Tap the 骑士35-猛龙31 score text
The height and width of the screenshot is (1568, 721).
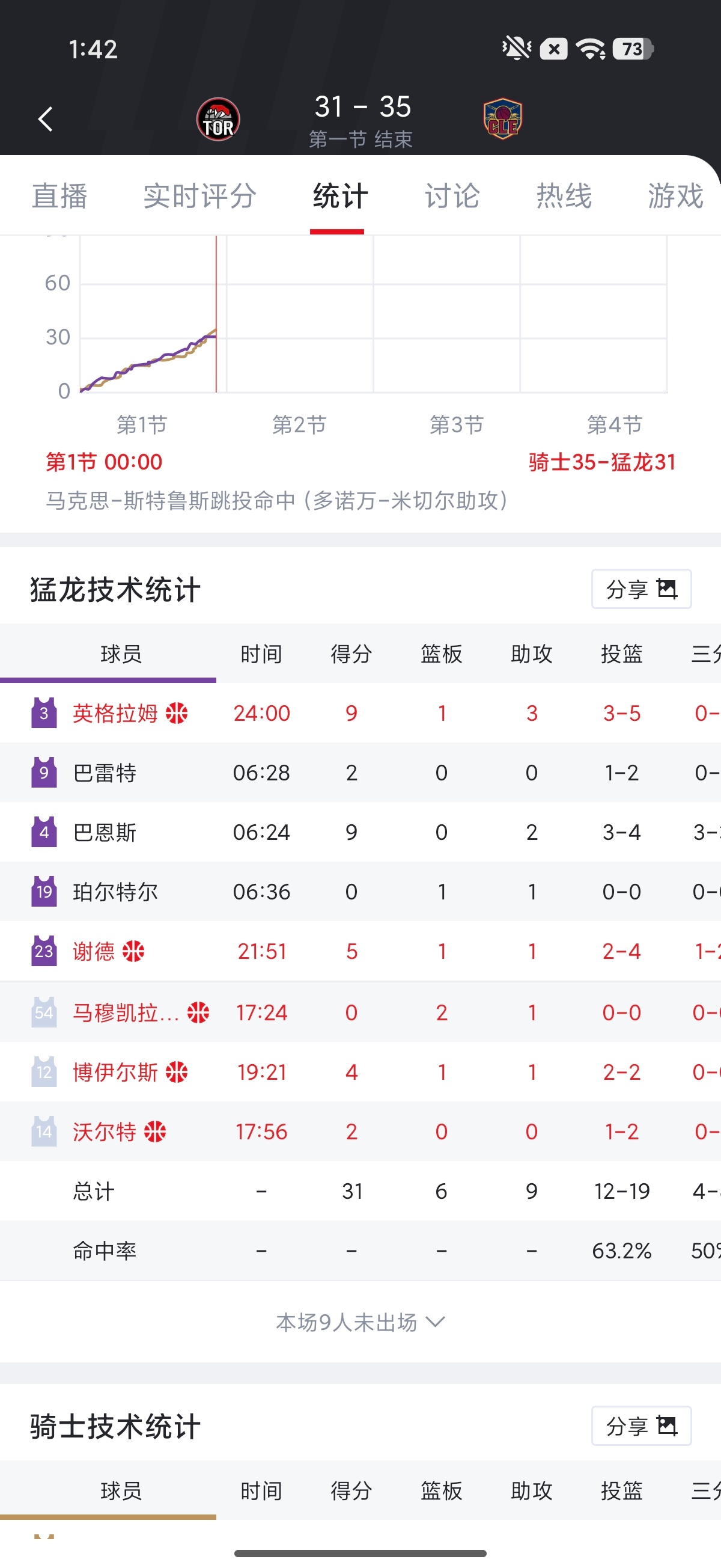point(603,462)
